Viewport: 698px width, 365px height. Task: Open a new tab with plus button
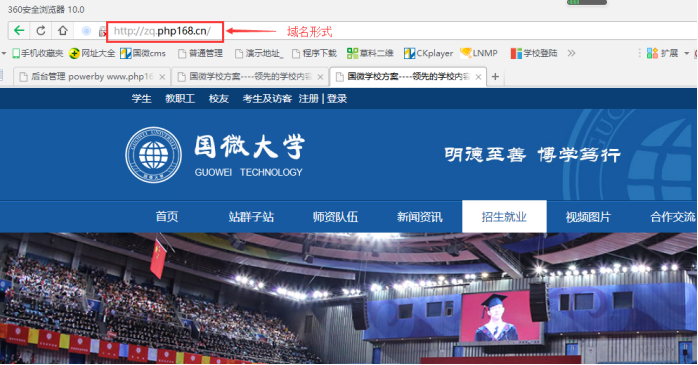495,77
